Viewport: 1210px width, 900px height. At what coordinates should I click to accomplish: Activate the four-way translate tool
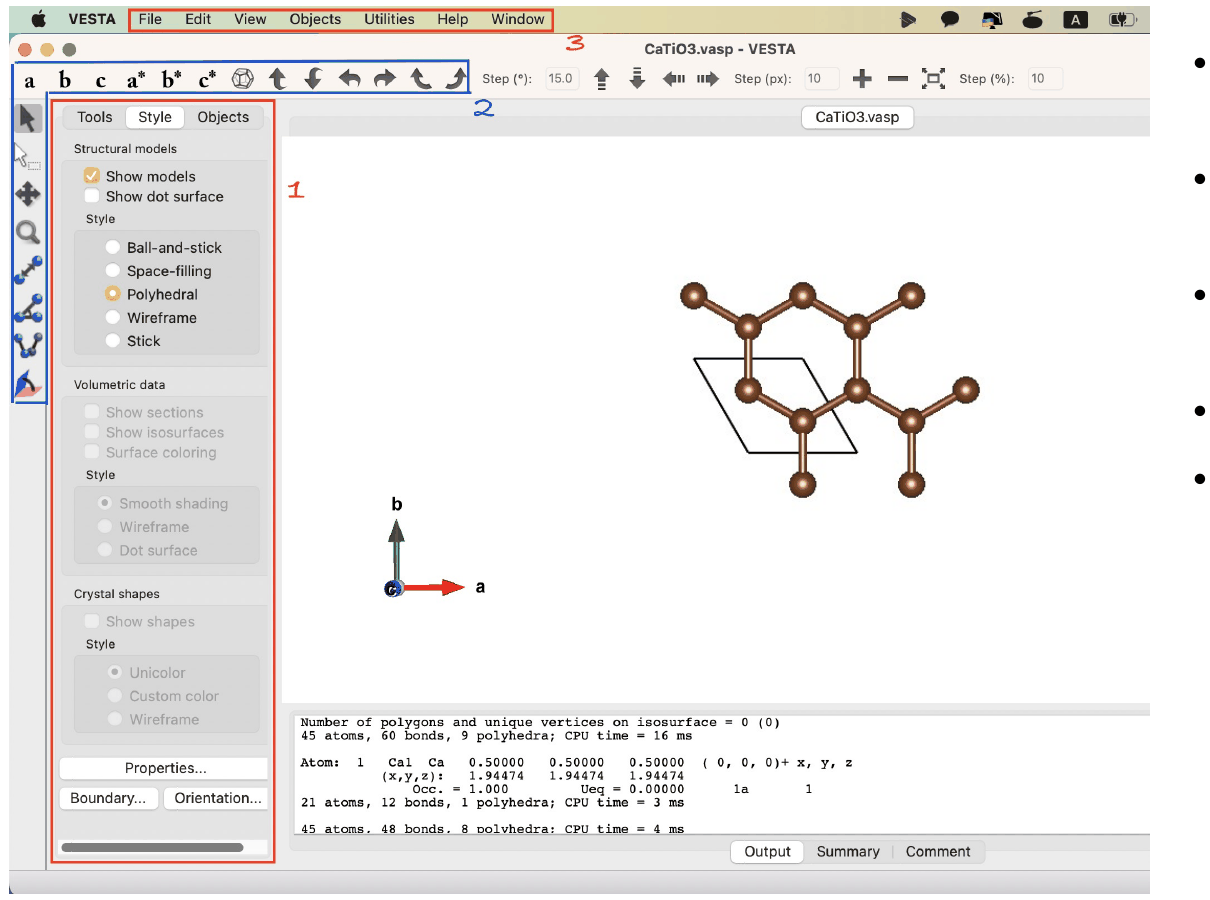tap(28, 194)
